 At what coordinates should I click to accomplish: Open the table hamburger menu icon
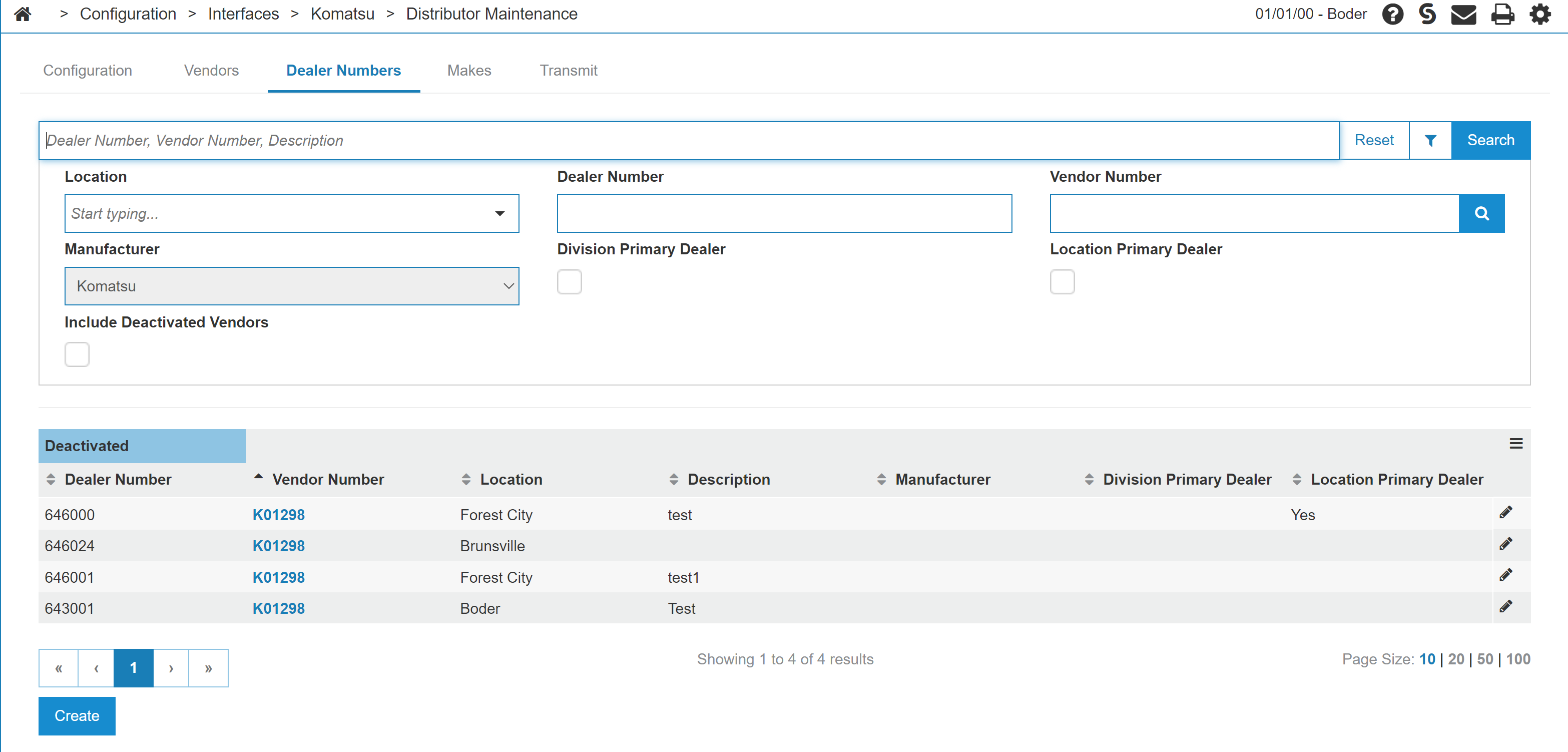1515,444
